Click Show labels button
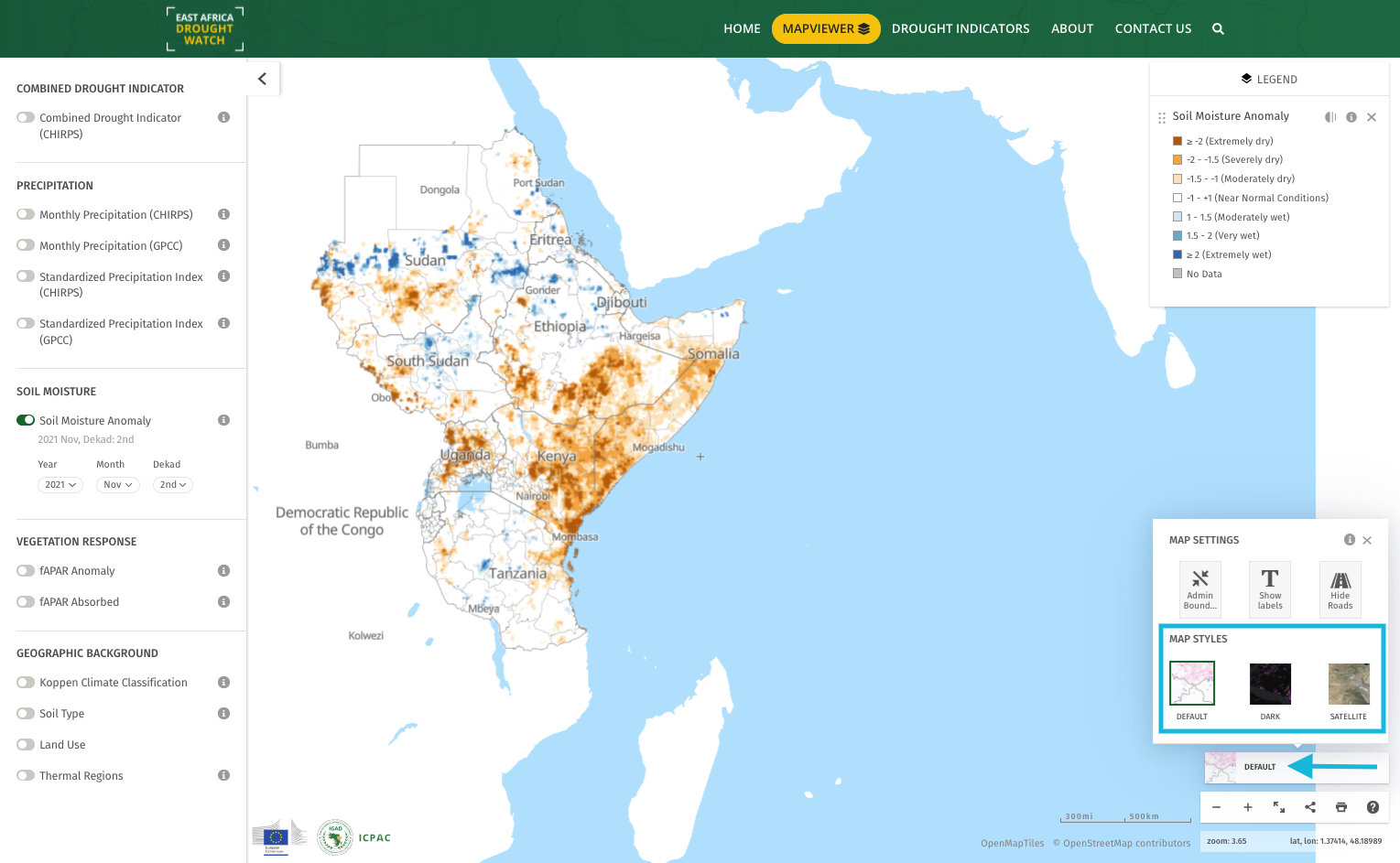The width and height of the screenshot is (1400, 863). (1270, 588)
